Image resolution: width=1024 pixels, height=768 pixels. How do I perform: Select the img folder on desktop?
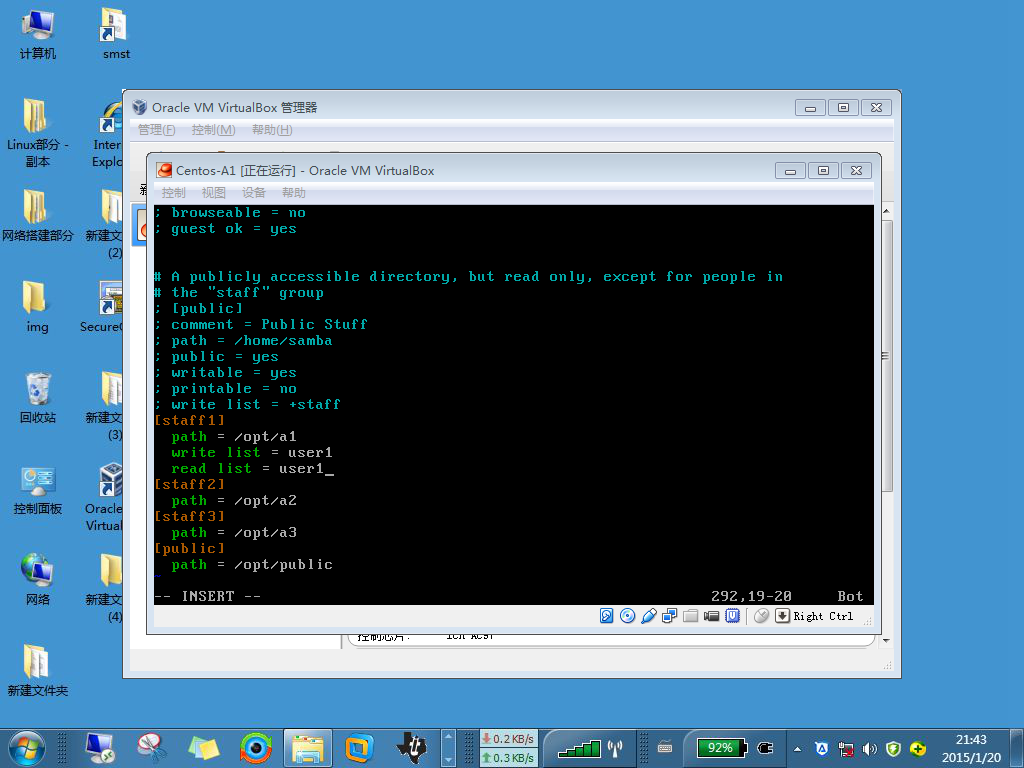click(37, 307)
